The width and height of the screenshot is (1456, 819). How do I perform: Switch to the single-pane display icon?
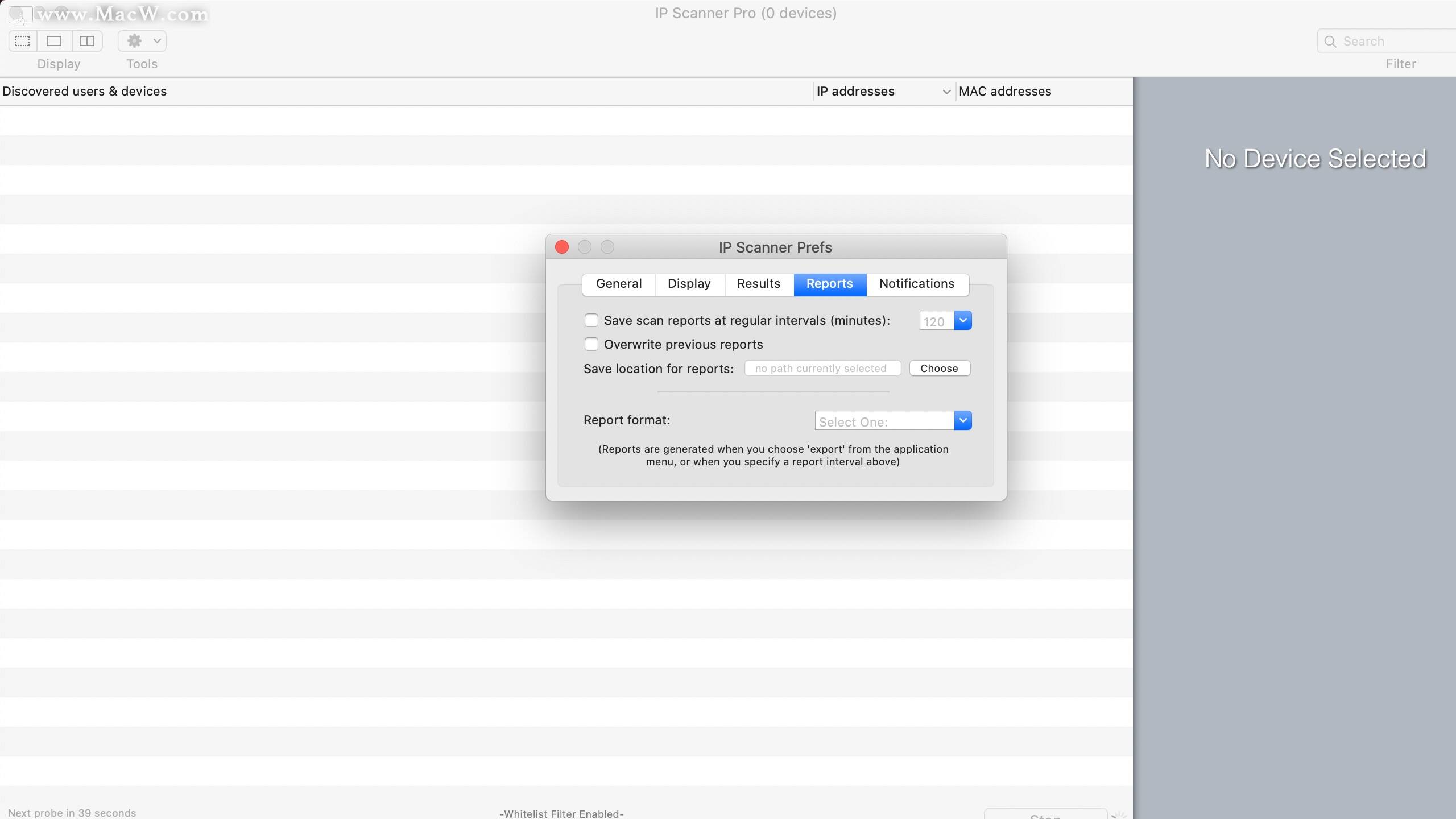[54, 41]
